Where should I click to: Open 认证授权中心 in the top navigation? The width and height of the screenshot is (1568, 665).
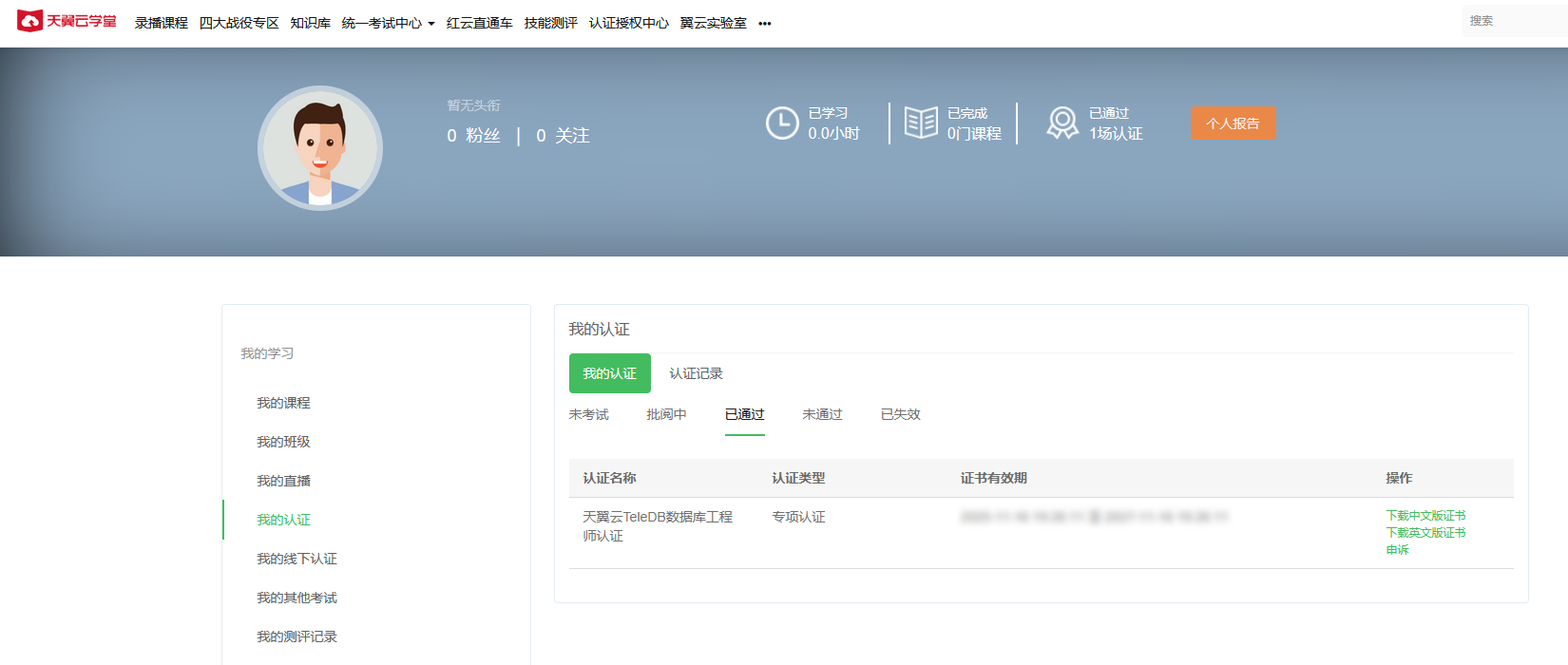pos(629,23)
